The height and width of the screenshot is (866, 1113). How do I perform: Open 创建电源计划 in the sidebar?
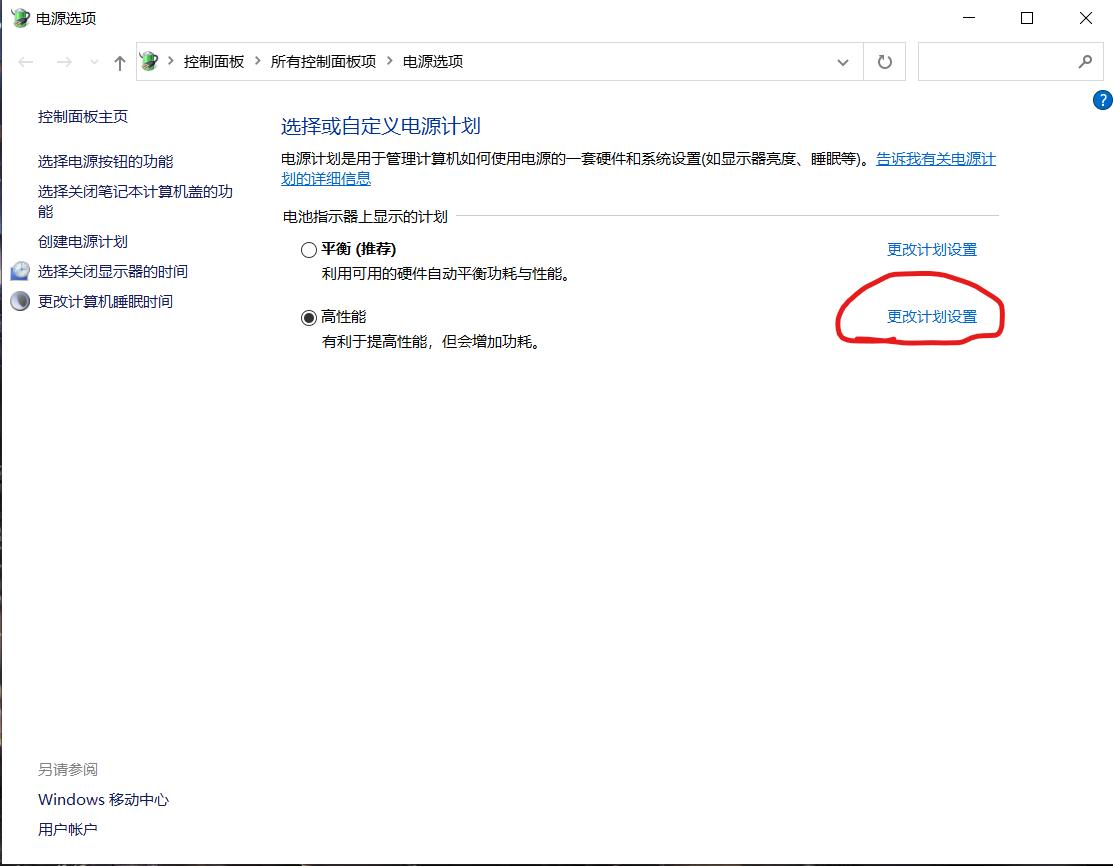[x=83, y=241]
